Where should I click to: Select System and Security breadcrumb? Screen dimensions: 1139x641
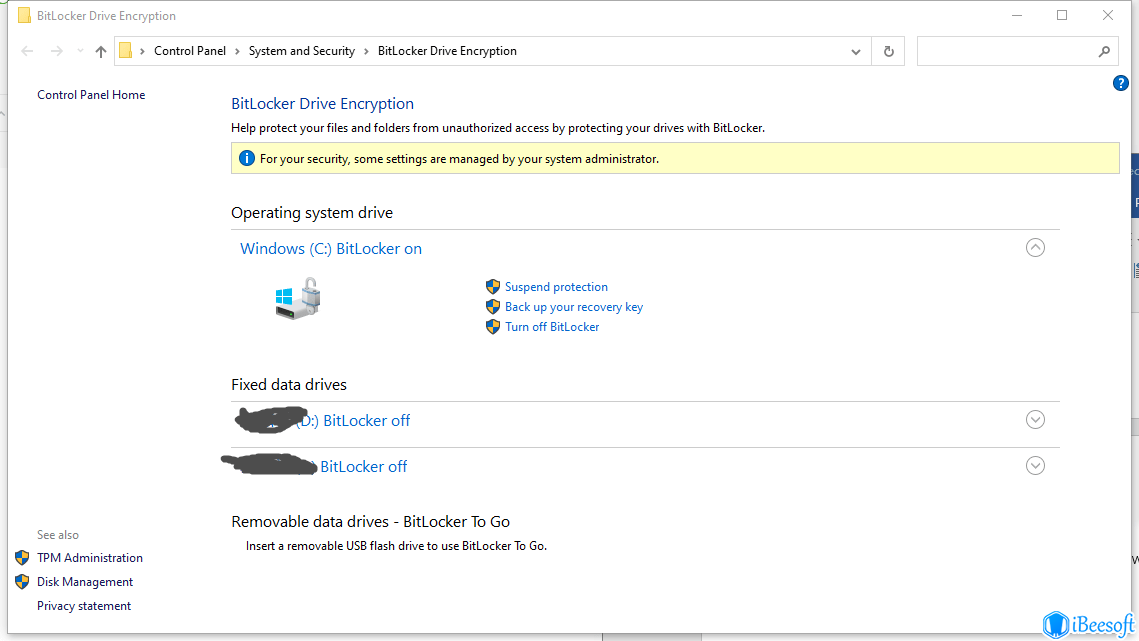click(x=301, y=51)
